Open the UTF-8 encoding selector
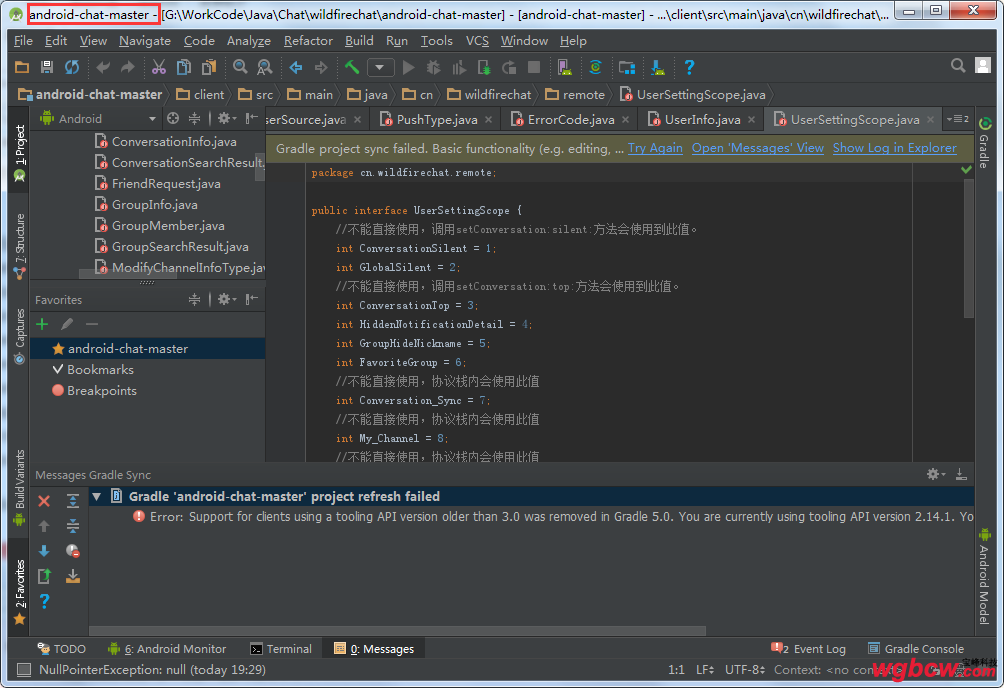Viewport: 1004px width, 688px height. (x=745, y=669)
